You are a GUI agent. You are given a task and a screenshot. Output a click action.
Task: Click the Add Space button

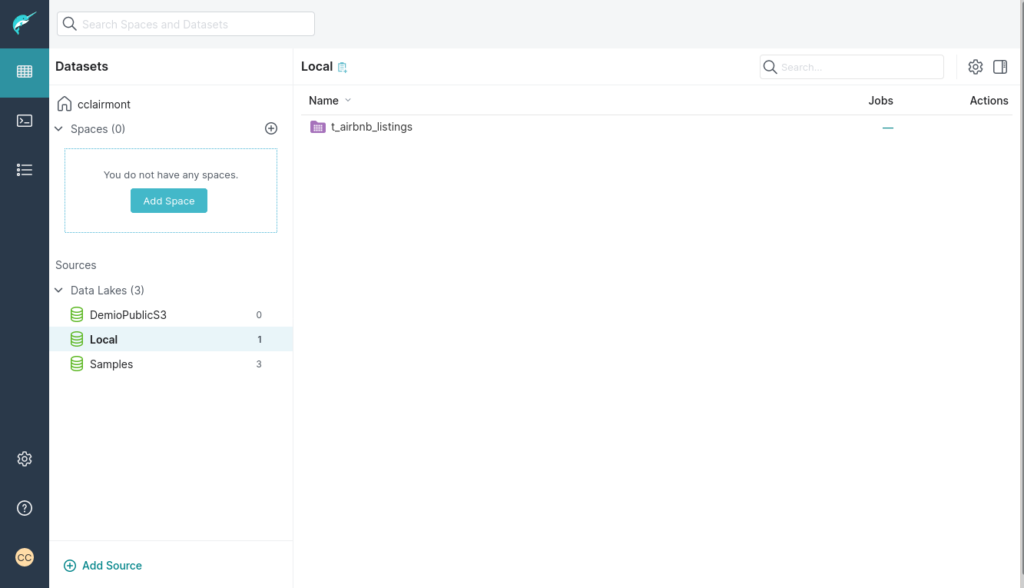pyautogui.click(x=169, y=201)
